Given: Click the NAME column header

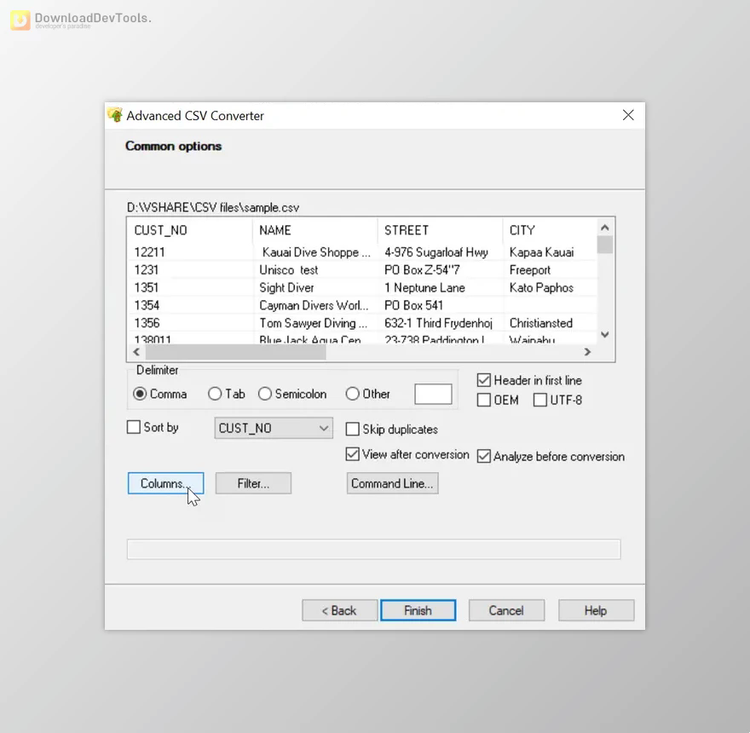Looking at the screenshot, I should tap(315, 230).
